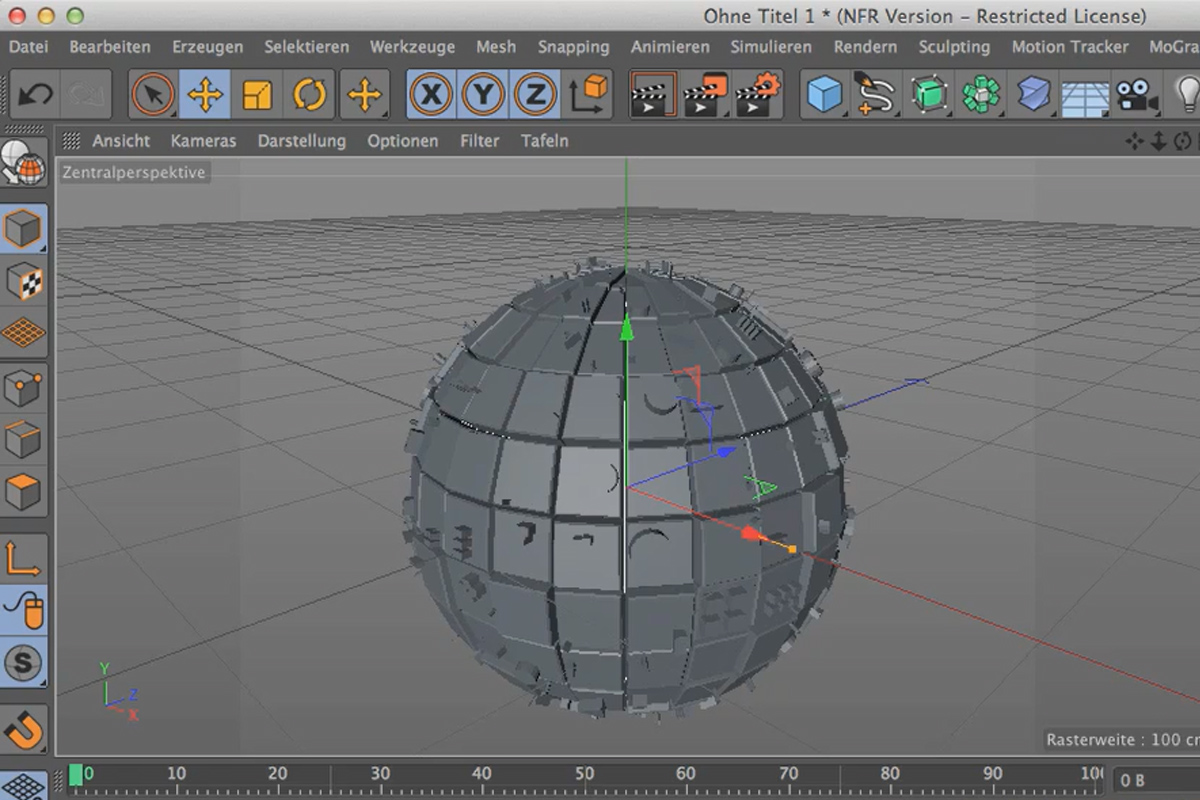Screen dimensions: 1200x800
Task: Open the Bearbeiten menu
Action: (110, 47)
